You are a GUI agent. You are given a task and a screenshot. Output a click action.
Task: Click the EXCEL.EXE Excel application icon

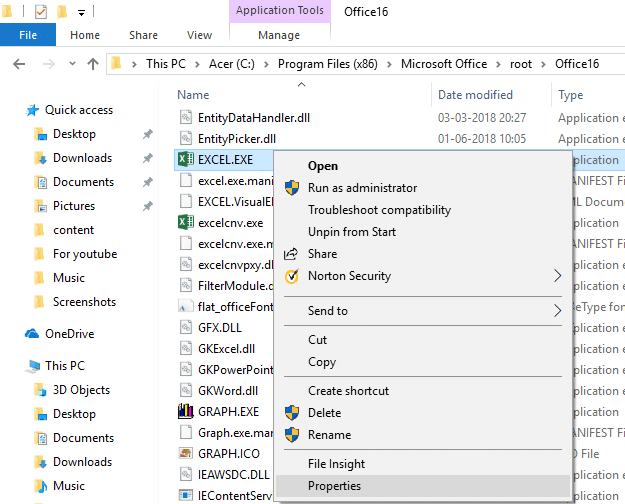(186, 159)
